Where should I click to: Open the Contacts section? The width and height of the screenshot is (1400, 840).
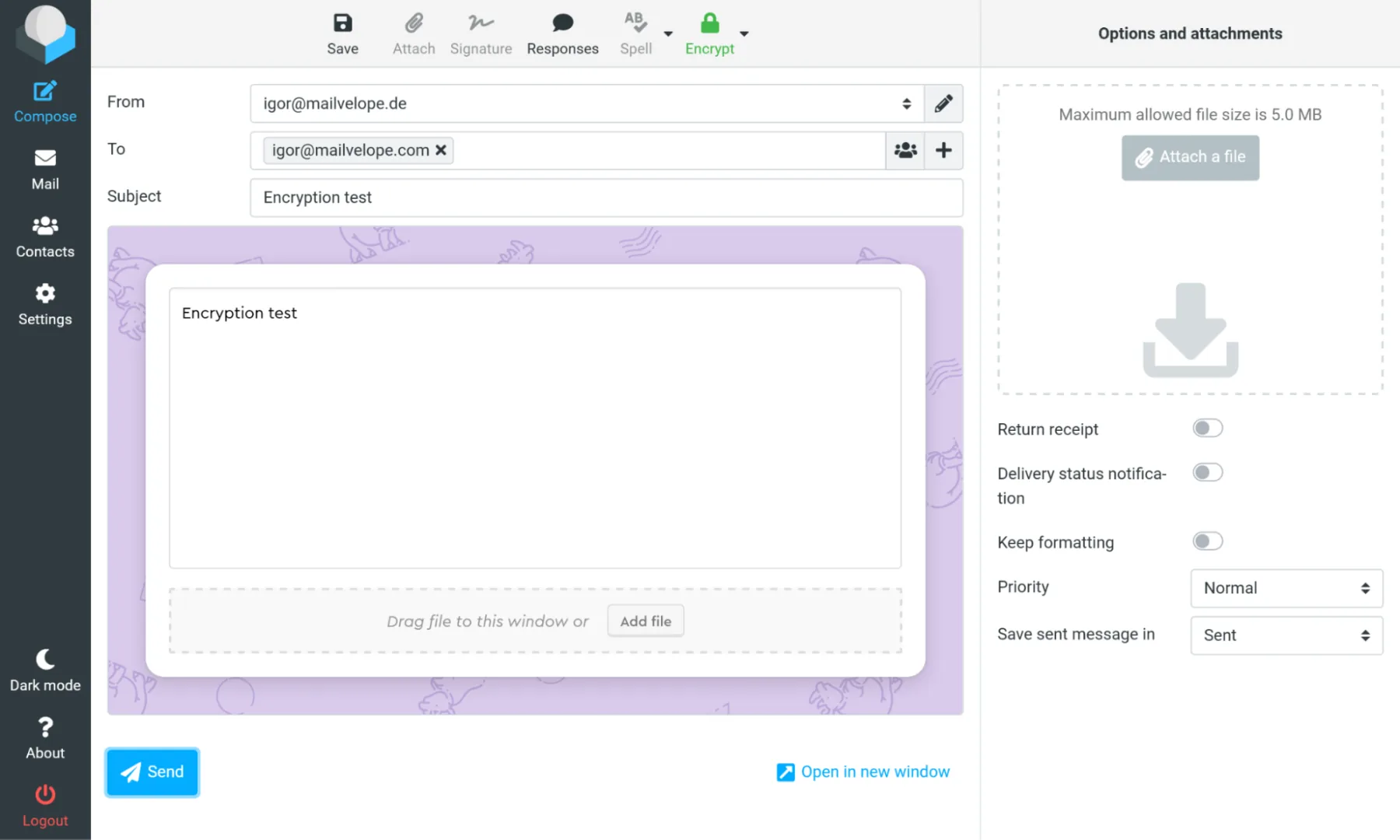click(x=44, y=236)
